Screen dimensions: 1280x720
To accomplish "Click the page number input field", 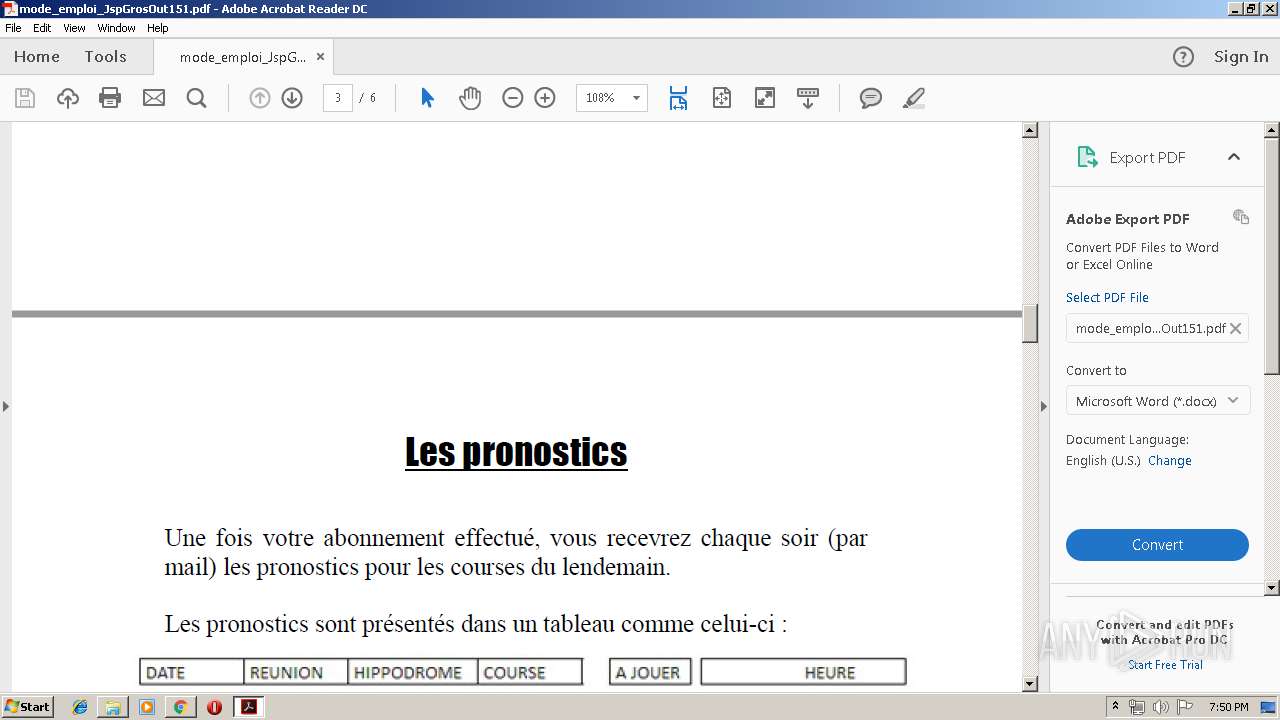I will (x=338, y=98).
